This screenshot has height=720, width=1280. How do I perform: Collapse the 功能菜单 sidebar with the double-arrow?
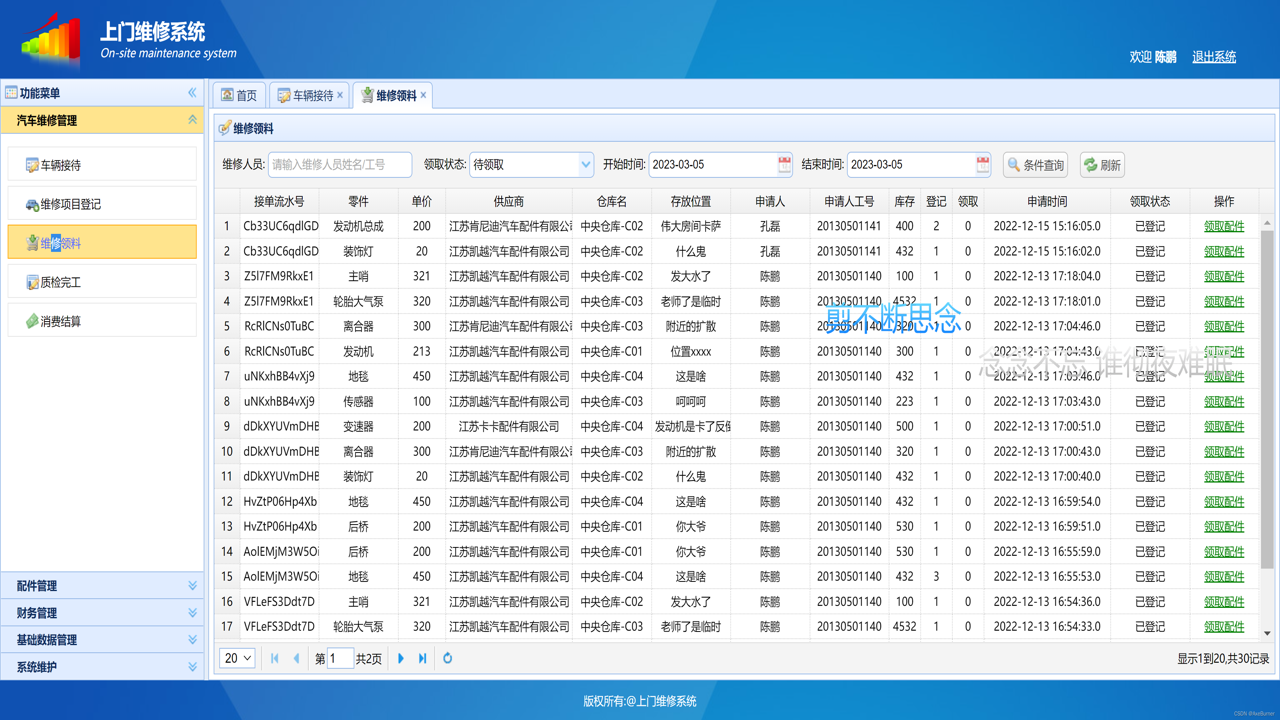192,93
